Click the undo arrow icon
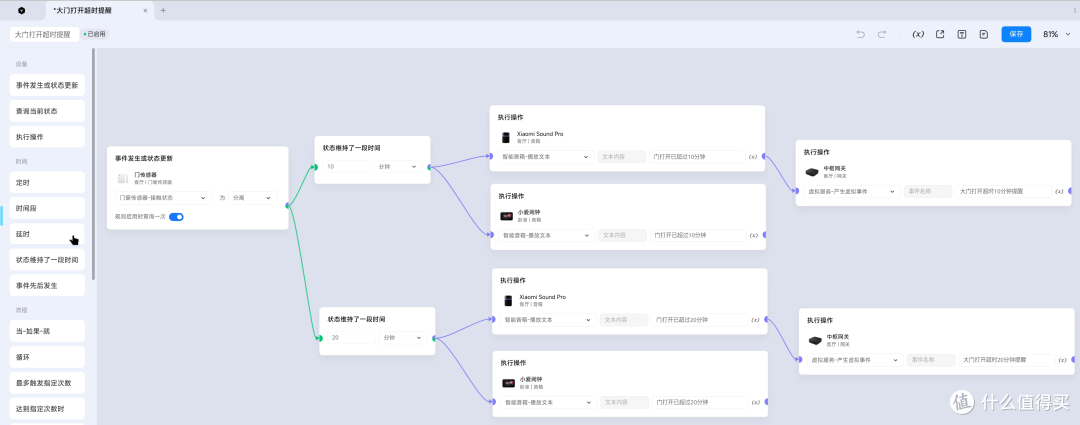The width and height of the screenshot is (1080, 425). coord(860,34)
